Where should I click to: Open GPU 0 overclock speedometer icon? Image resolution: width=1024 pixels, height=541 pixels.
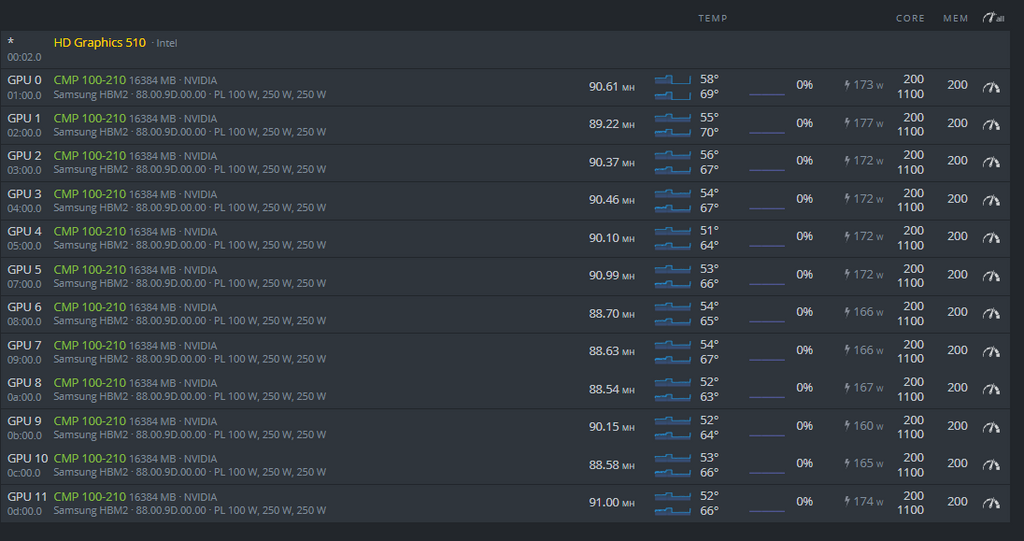click(991, 87)
